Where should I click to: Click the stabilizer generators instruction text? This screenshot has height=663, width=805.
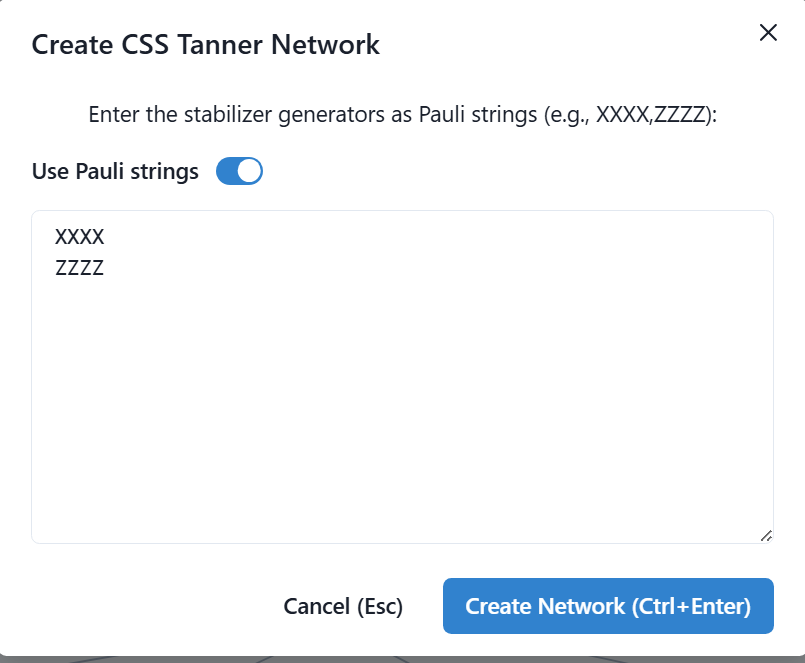point(402,115)
